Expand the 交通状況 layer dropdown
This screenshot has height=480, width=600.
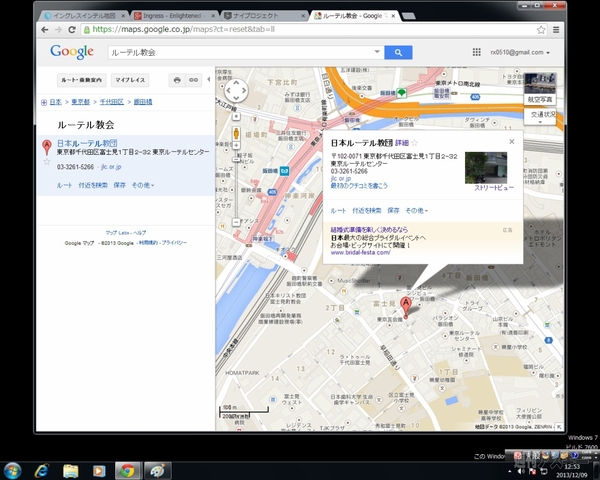pos(542,116)
